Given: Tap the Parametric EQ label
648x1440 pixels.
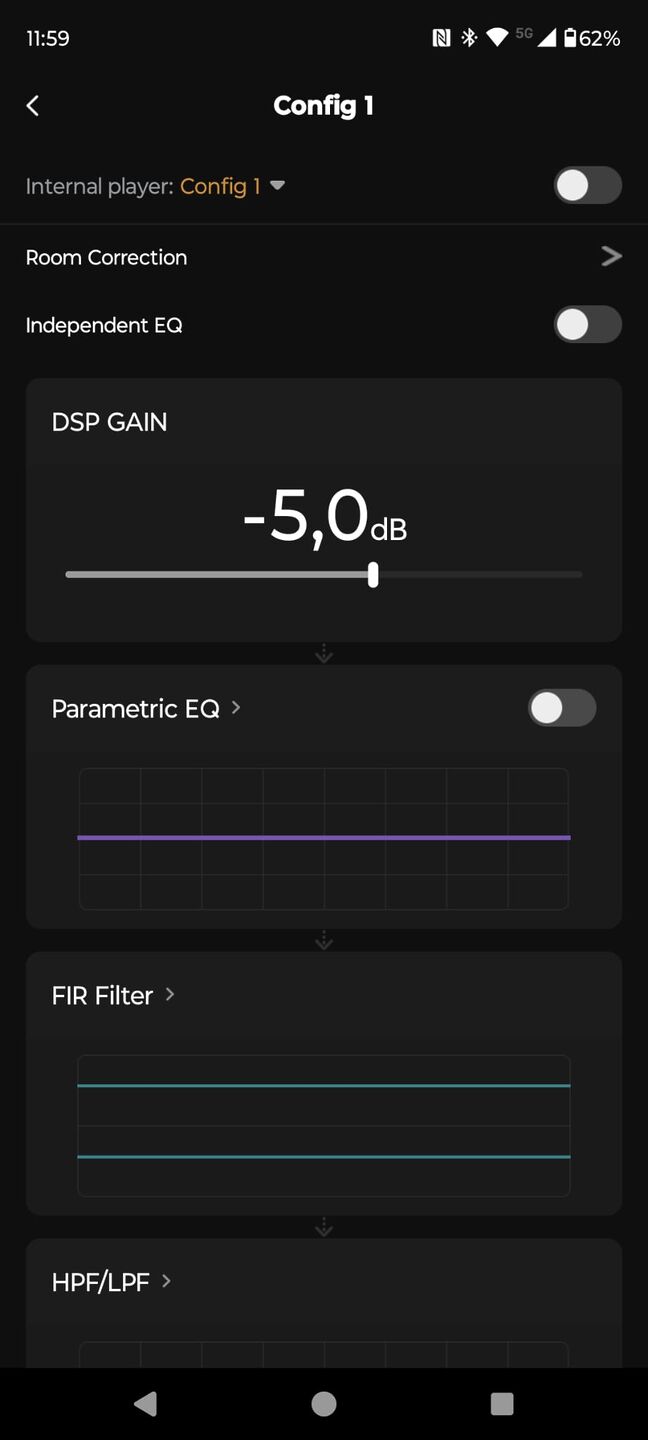Looking at the screenshot, I should pyautogui.click(x=135, y=709).
